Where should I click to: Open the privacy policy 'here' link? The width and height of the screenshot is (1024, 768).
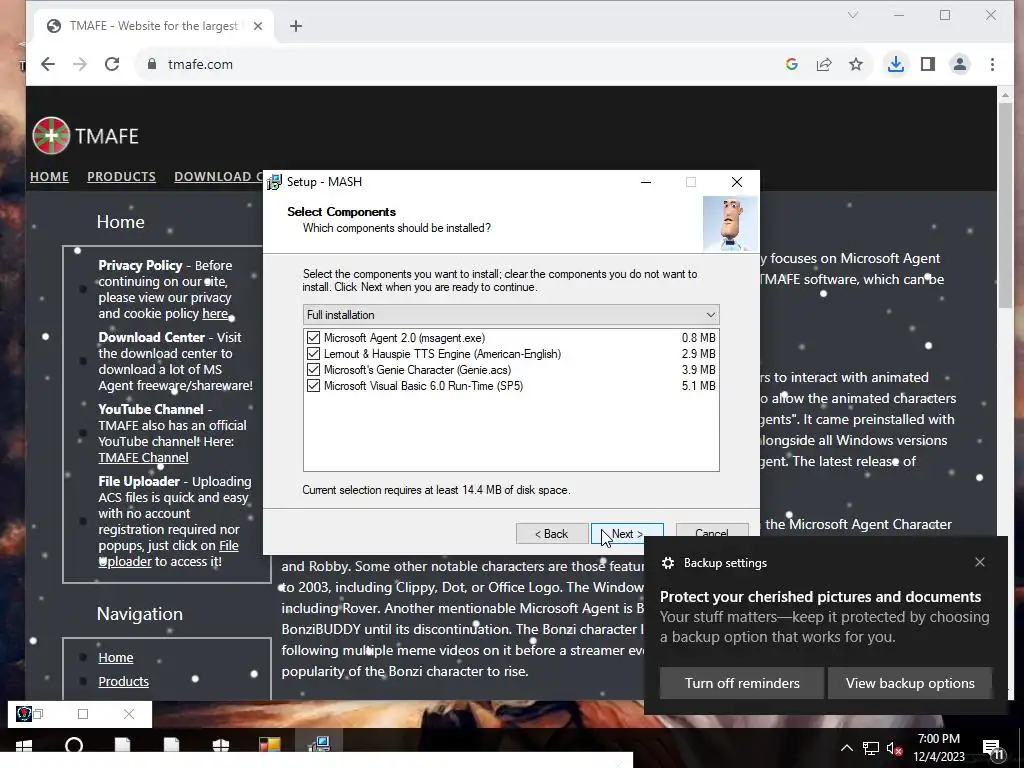tap(215, 313)
